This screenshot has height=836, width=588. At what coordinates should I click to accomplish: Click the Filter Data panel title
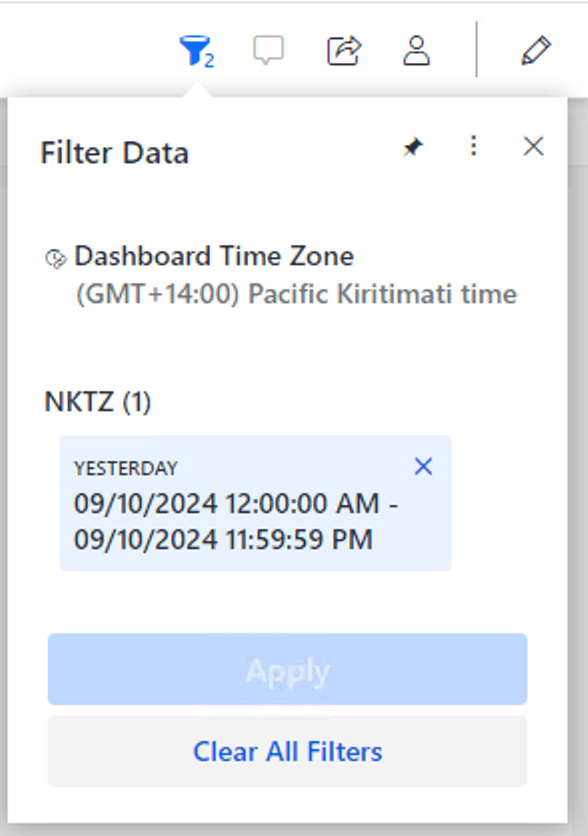pyautogui.click(x=115, y=153)
